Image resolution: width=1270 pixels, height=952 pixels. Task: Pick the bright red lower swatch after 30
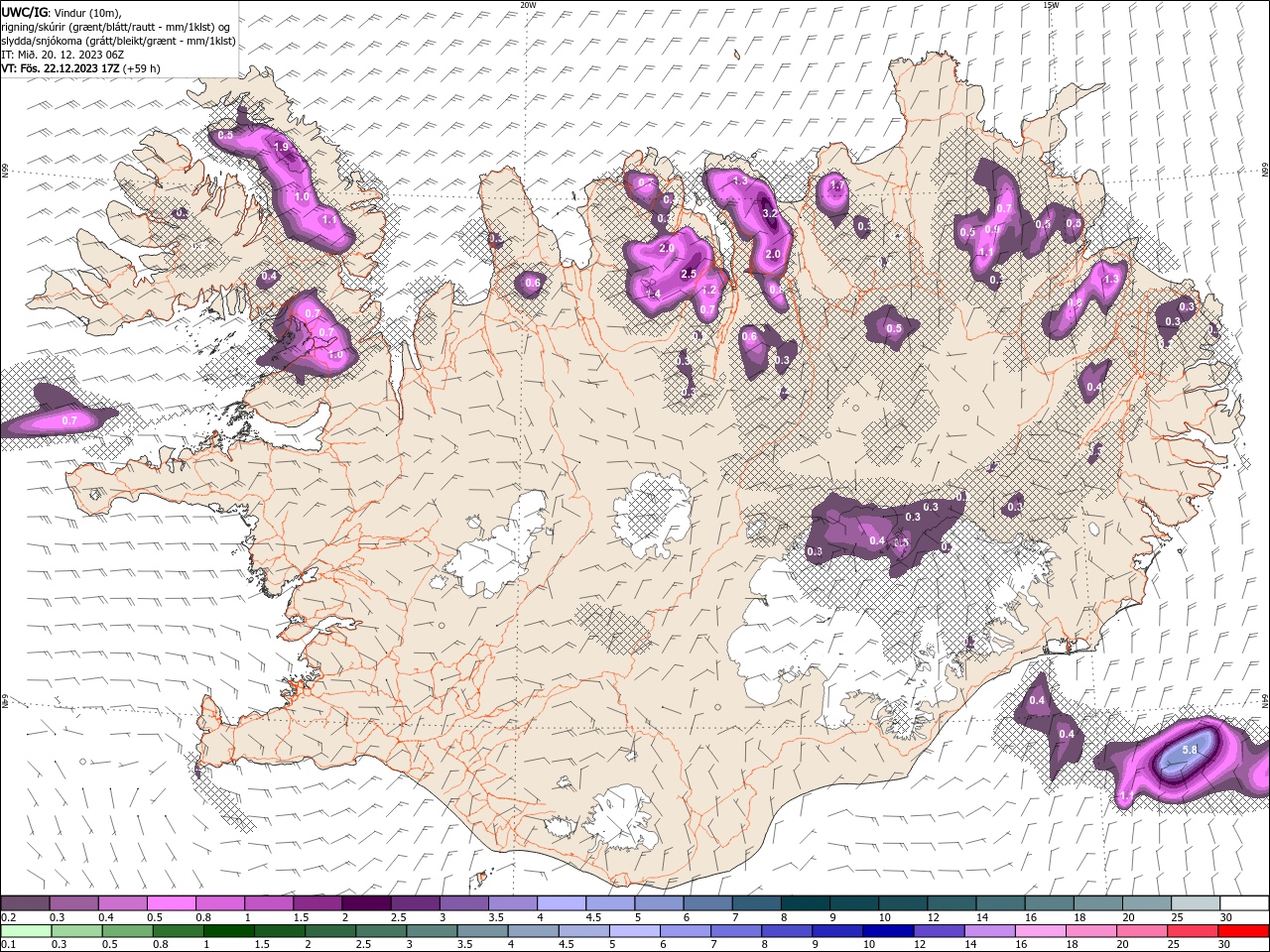click(x=1242, y=931)
